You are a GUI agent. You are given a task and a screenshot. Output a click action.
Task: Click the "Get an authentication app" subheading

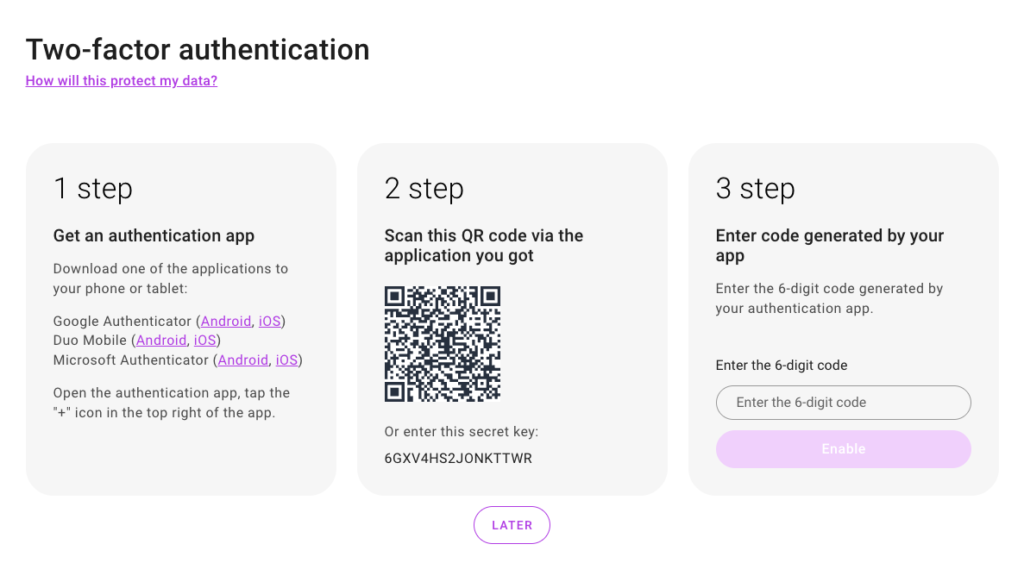click(154, 236)
